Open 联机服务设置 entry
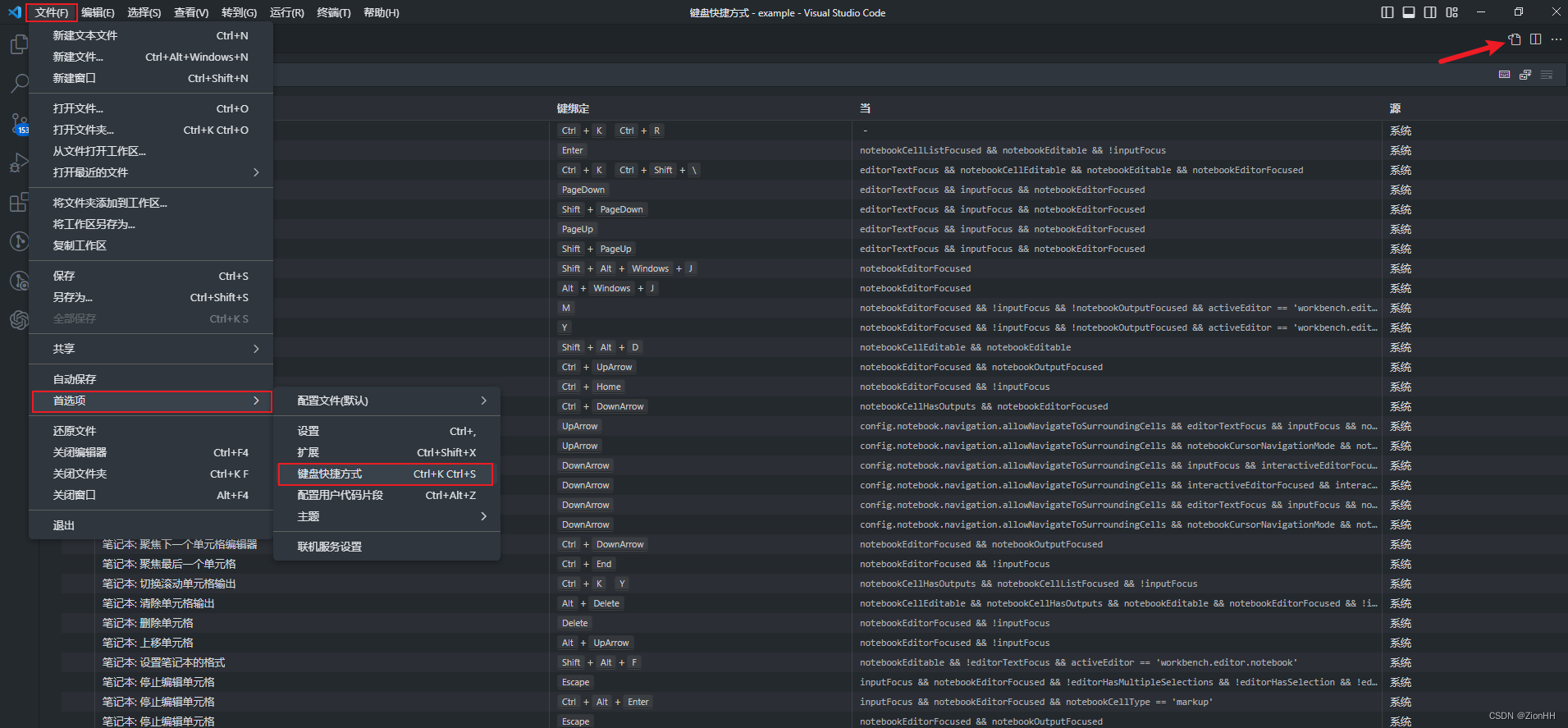The image size is (1568, 728). pyautogui.click(x=386, y=547)
